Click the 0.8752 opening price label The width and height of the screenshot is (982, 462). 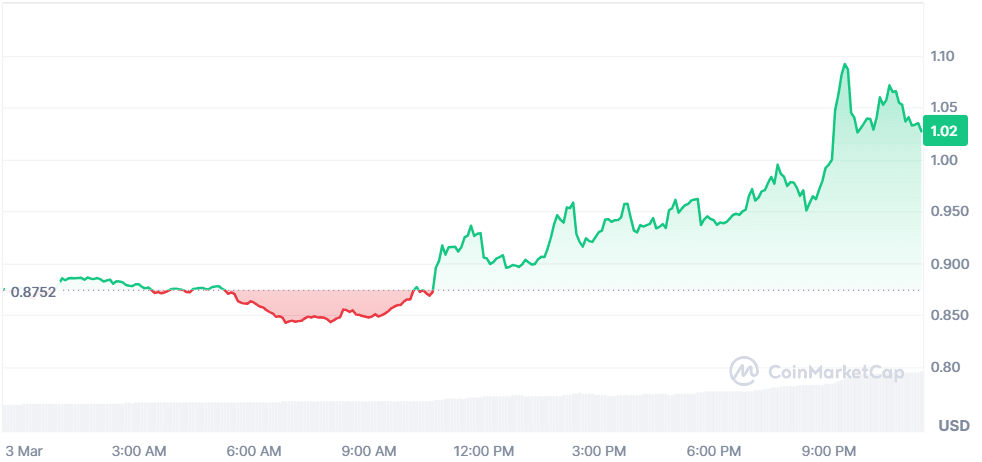coord(33,292)
